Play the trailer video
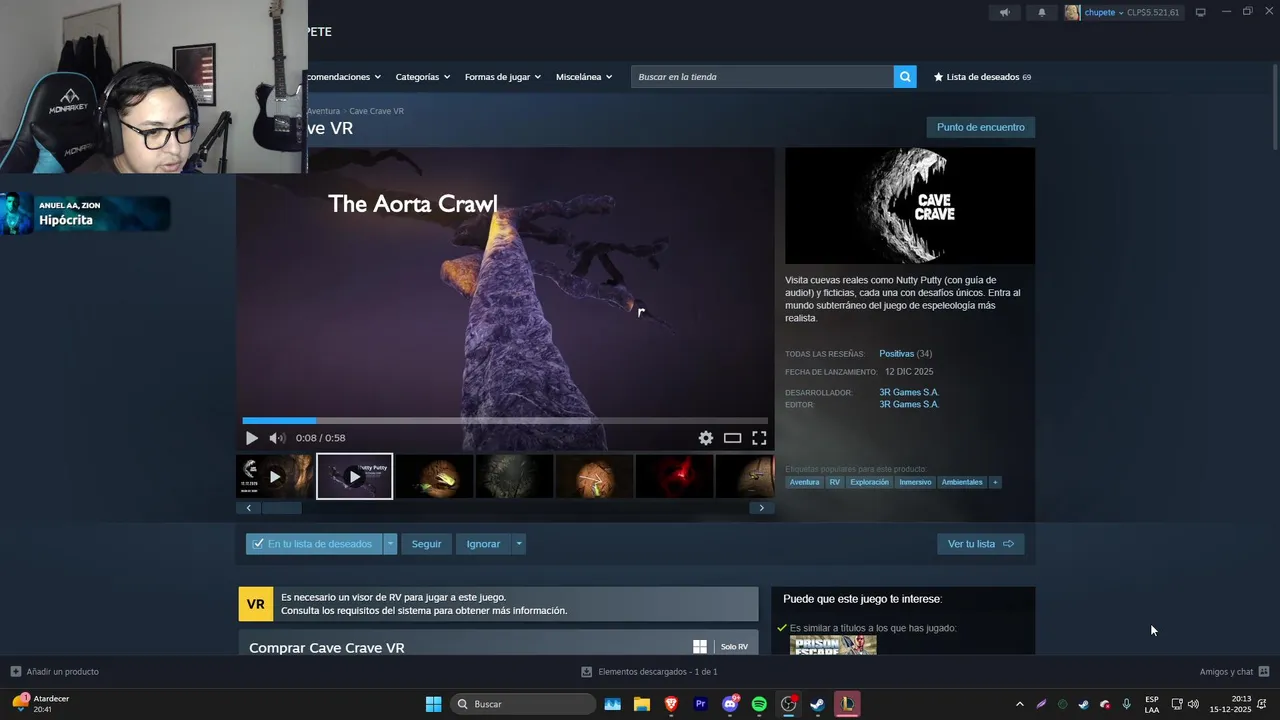 251,438
